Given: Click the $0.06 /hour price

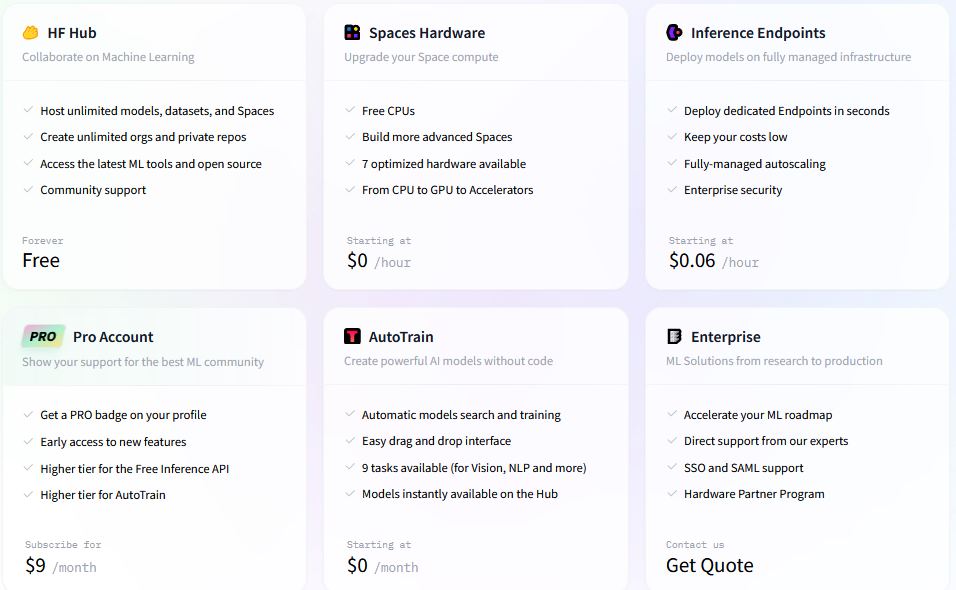Looking at the screenshot, I should point(714,261).
